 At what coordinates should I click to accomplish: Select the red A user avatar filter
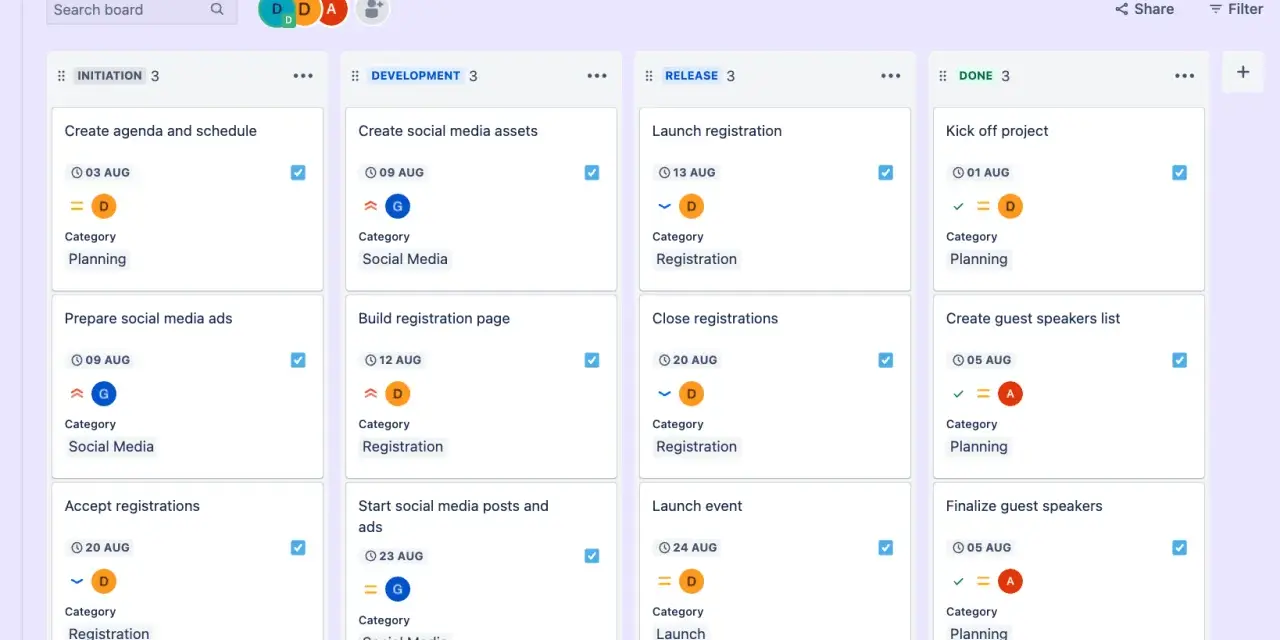(x=331, y=10)
